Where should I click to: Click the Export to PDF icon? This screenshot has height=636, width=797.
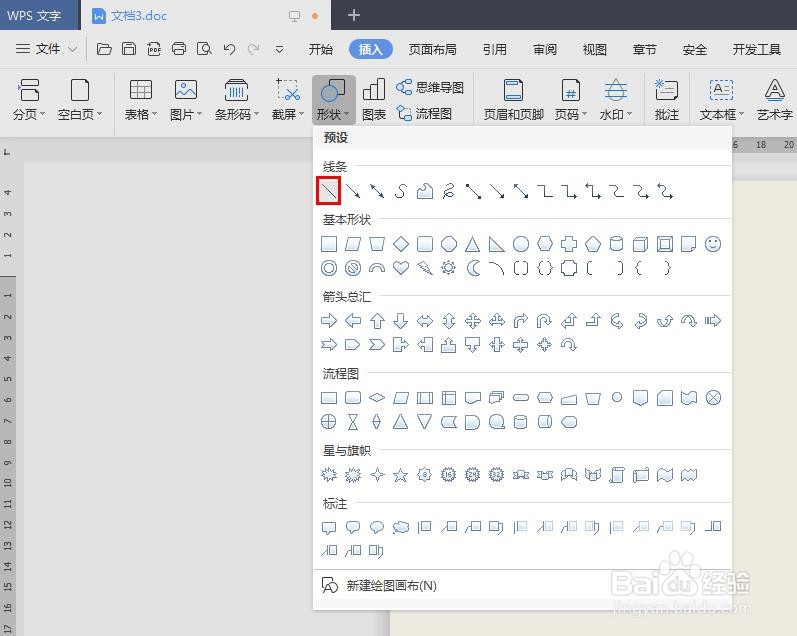point(154,49)
